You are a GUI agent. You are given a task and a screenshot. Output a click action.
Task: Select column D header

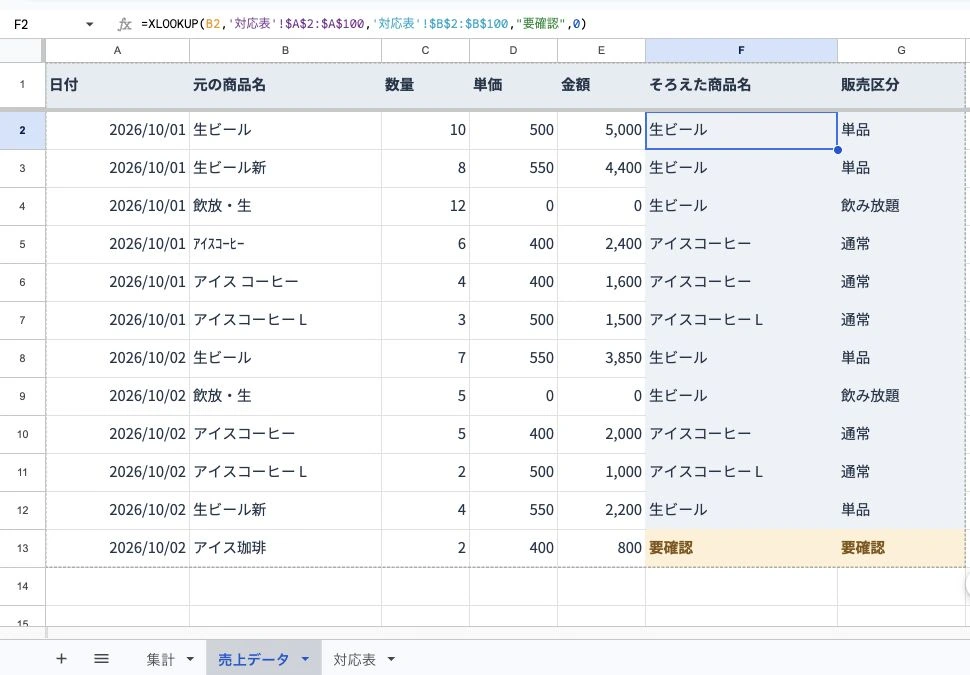point(513,51)
